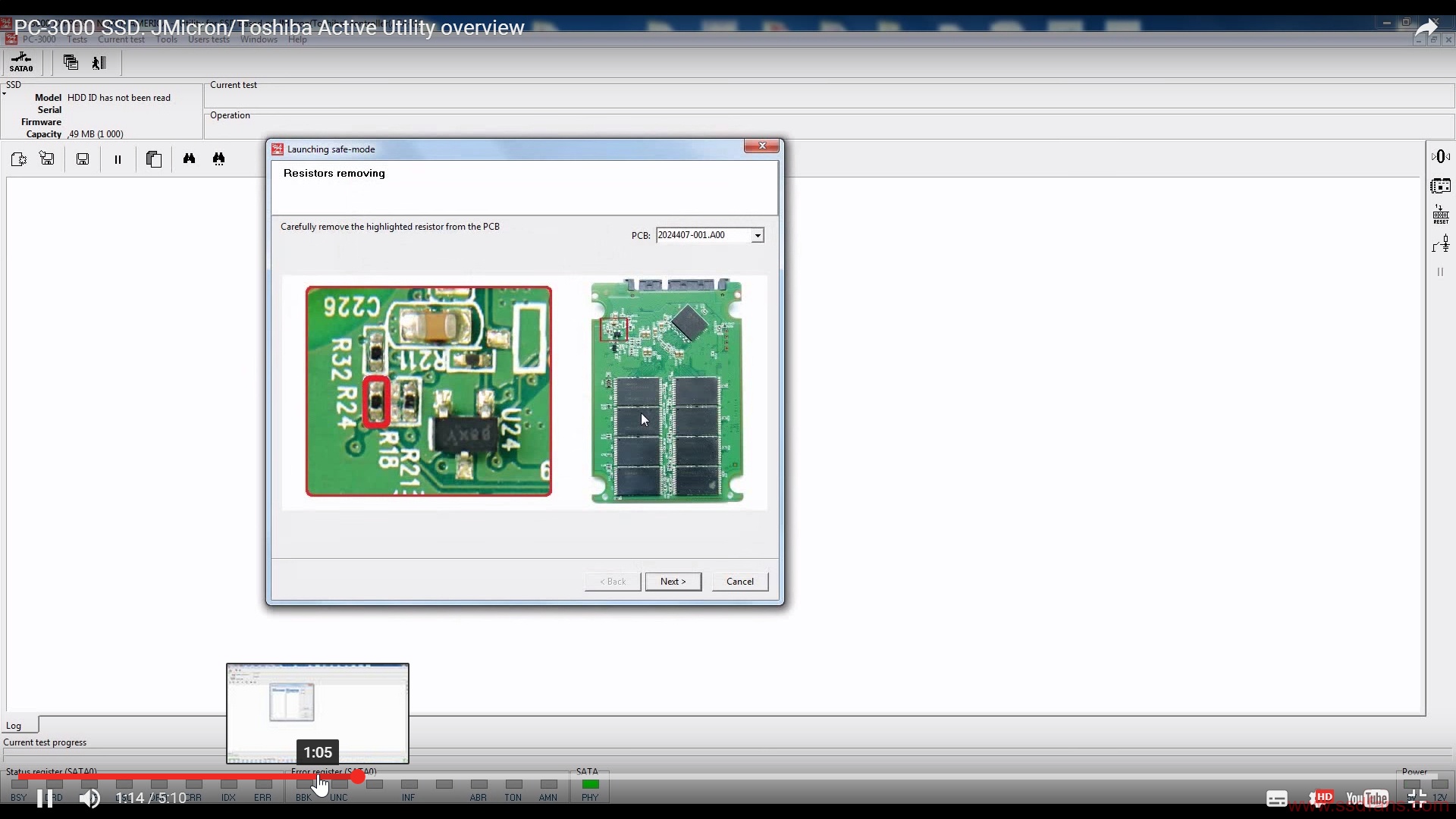Open the video on YouTube
Image resolution: width=1456 pixels, height=819 pixels.
coord(1367,799)
